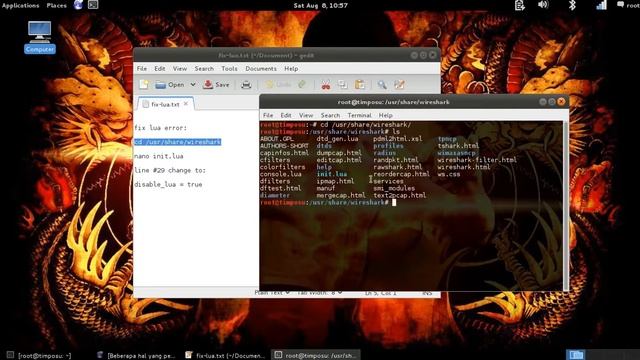640x360 pixels.
Task: Copy selection with the gedit copy icon
Action: (342, 84)
